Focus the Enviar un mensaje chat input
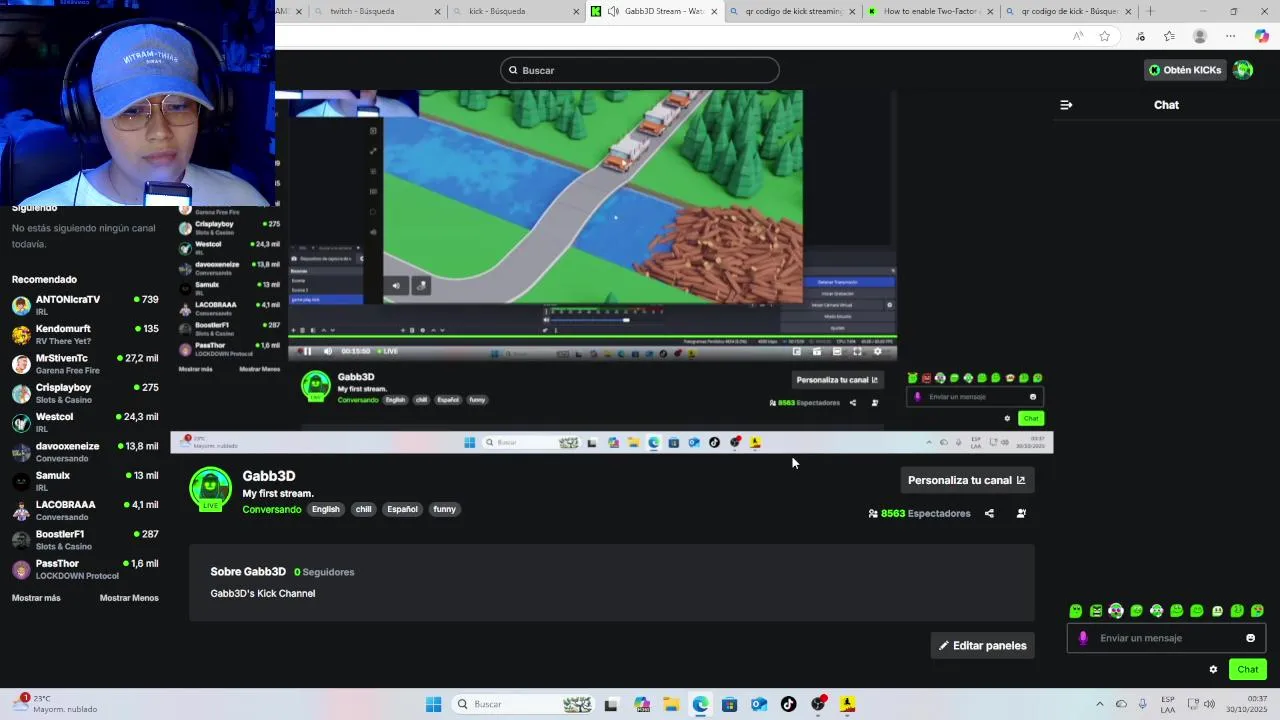Screen dimensions: 1280x720 click(1167, 638)
